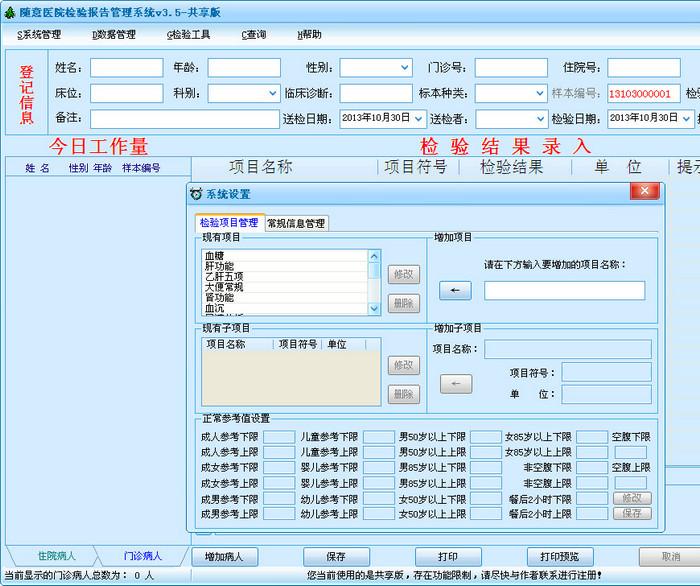The image size is (700, 586).
Task: Open the C查询 menu
Action: click(x=254, y=34)
